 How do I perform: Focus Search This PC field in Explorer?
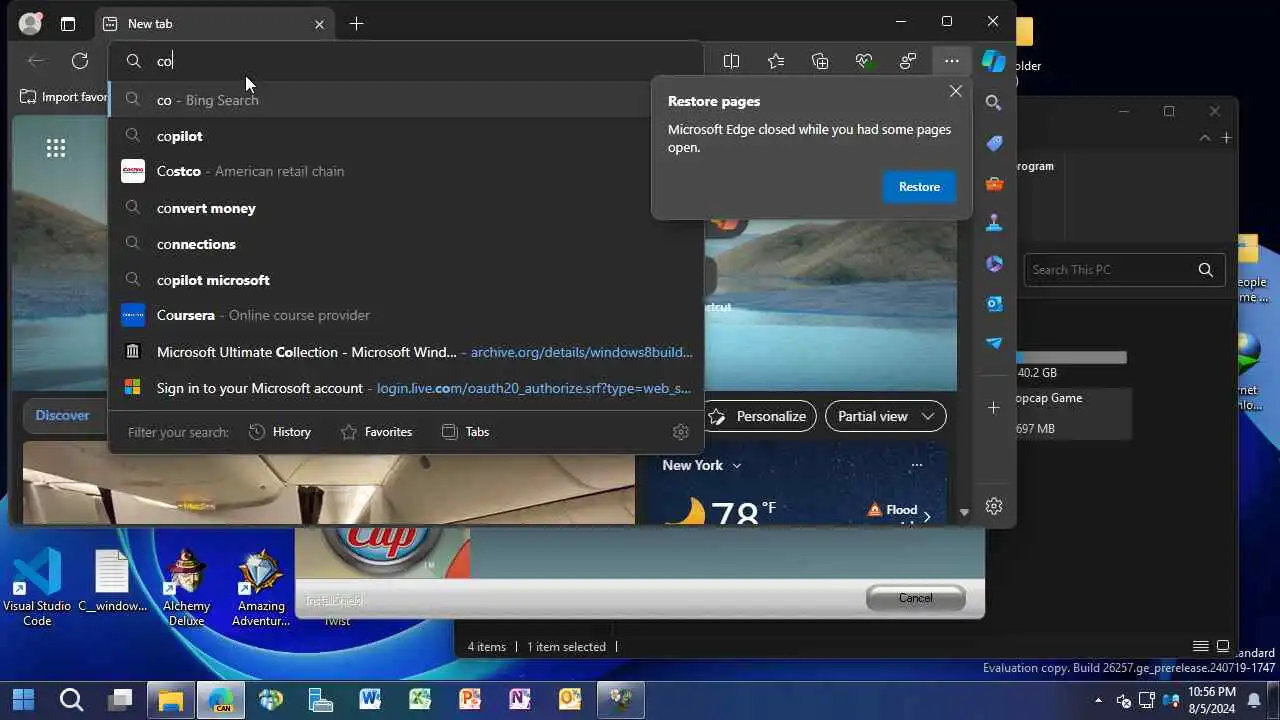click(x=1110, y=269)
